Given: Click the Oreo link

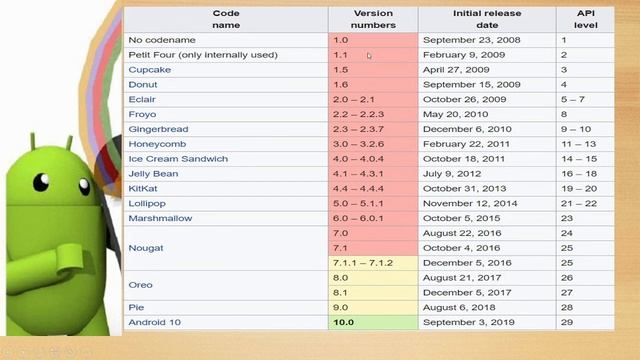Looking at the screenshot, I should 140,285.
